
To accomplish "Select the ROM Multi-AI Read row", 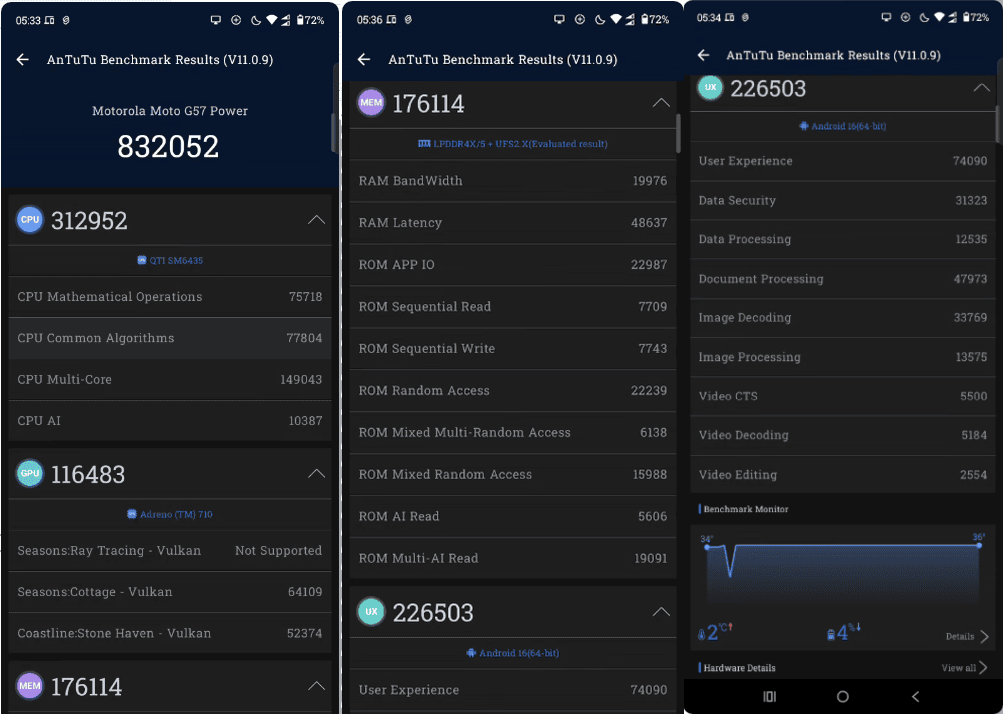I will tap(513, 559).
